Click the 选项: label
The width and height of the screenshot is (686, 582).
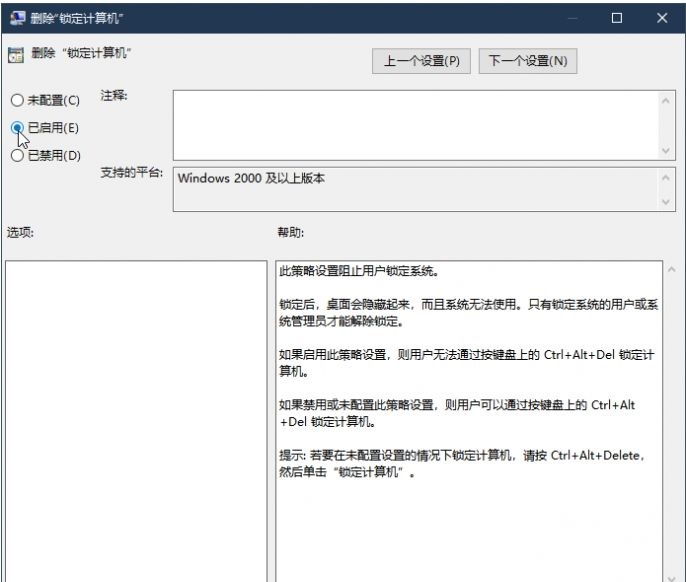point(20,232)
